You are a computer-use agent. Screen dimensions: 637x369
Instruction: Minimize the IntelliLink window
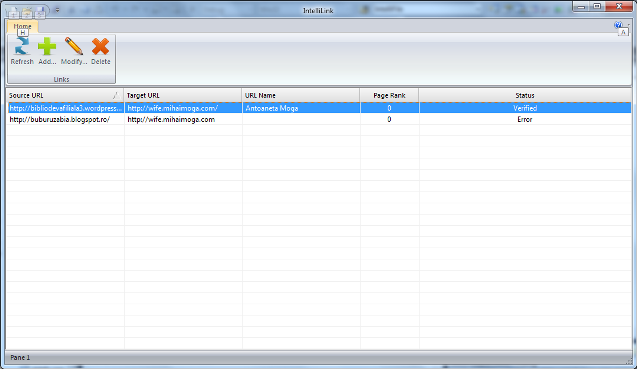click(581, 6)
